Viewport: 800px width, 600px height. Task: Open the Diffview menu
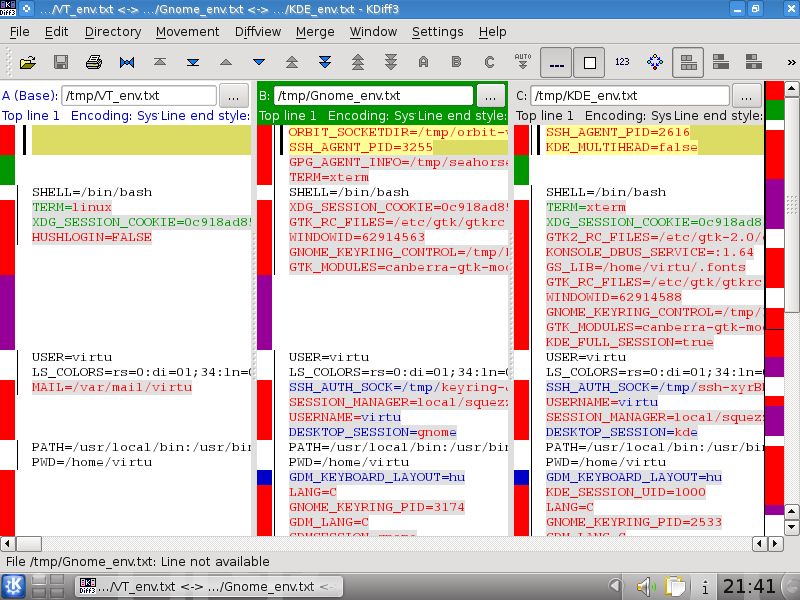[258, 32]
